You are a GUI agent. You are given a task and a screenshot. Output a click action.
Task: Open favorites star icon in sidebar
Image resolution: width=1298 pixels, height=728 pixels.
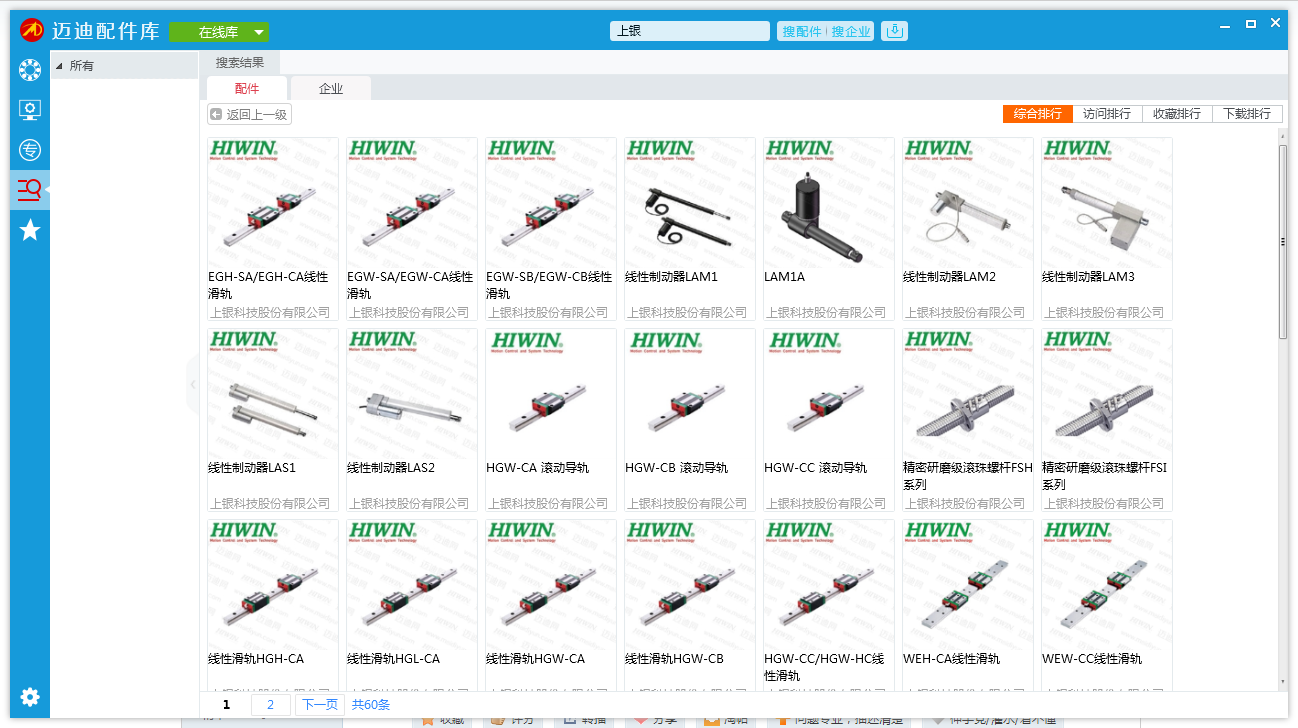click(x=30, y=230)
